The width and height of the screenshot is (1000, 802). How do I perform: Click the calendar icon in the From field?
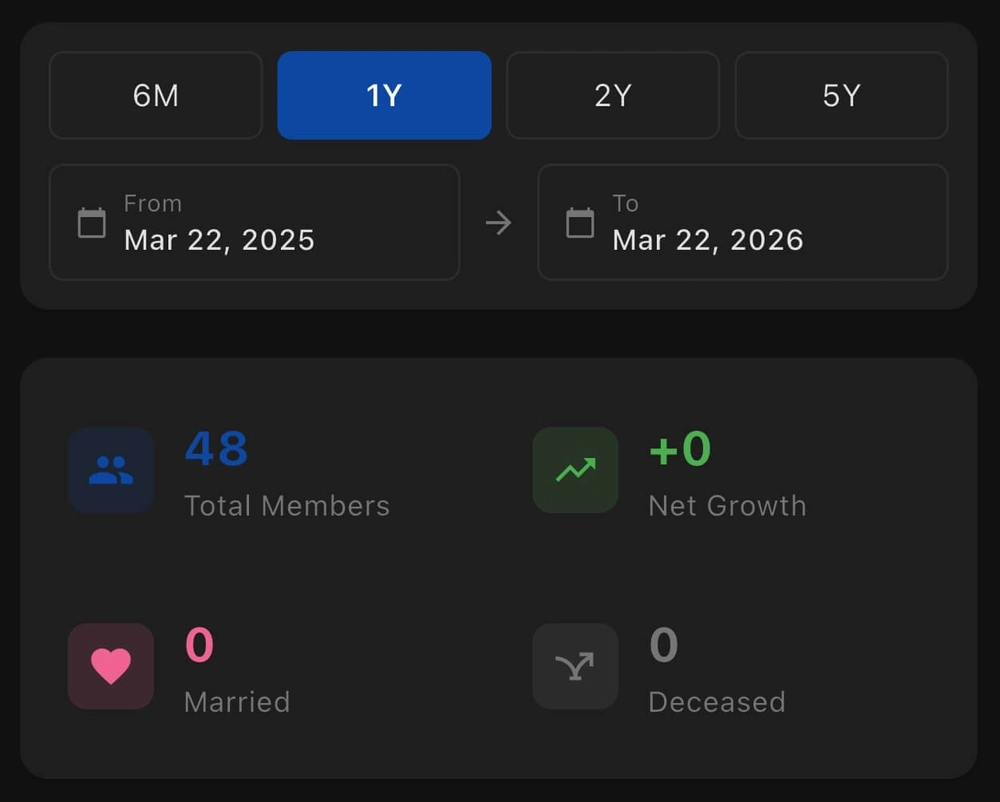[x=91, y=222]
